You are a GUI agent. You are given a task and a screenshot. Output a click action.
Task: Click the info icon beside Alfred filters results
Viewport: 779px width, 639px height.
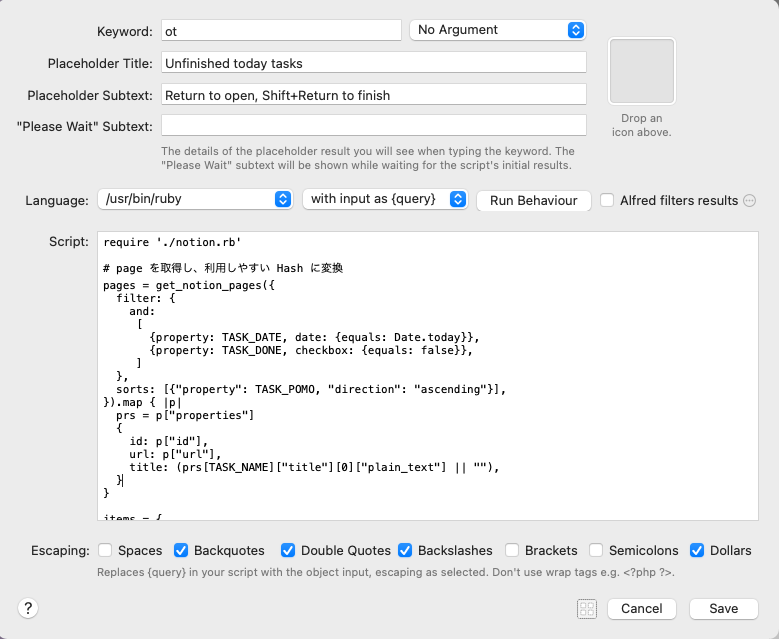click(x=750, y=201)
